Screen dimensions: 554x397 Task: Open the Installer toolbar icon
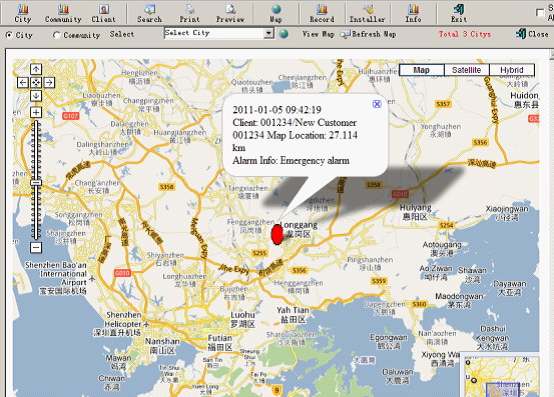367,13
